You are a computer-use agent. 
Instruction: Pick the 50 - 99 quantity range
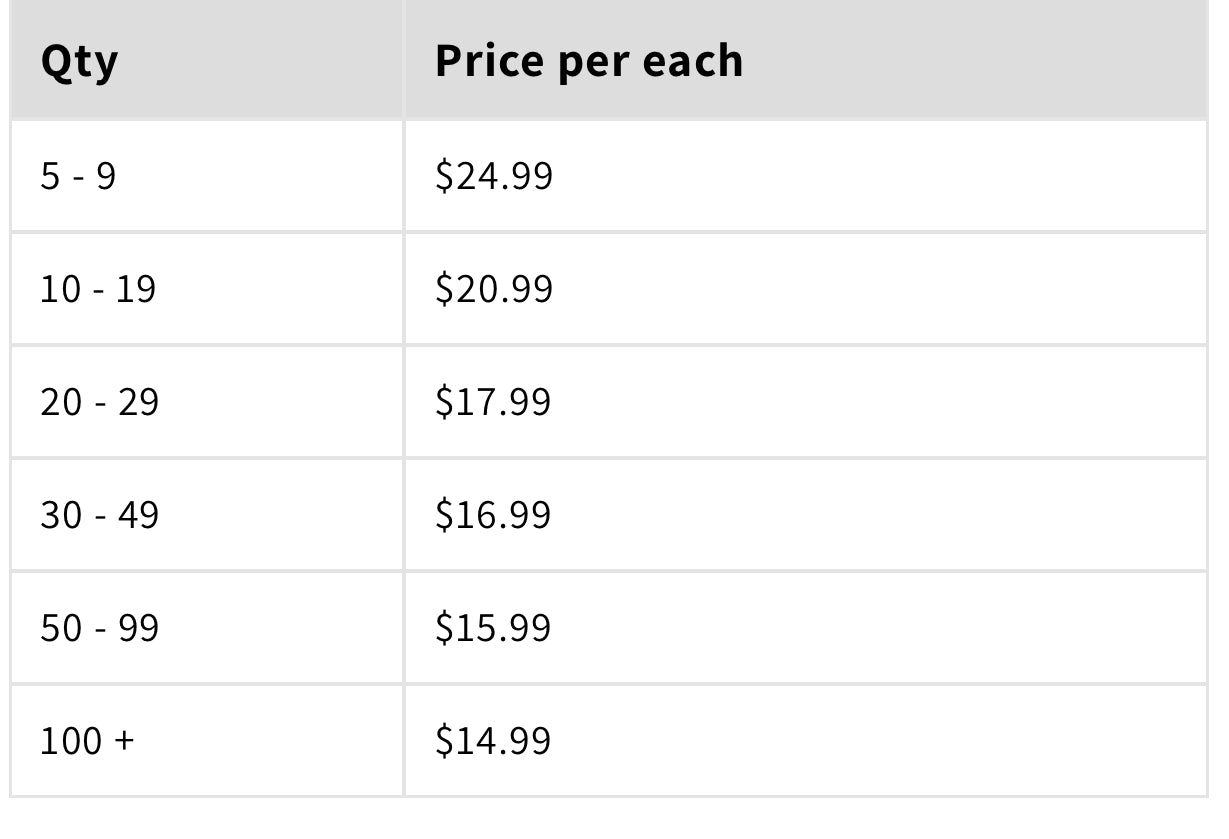99,629
